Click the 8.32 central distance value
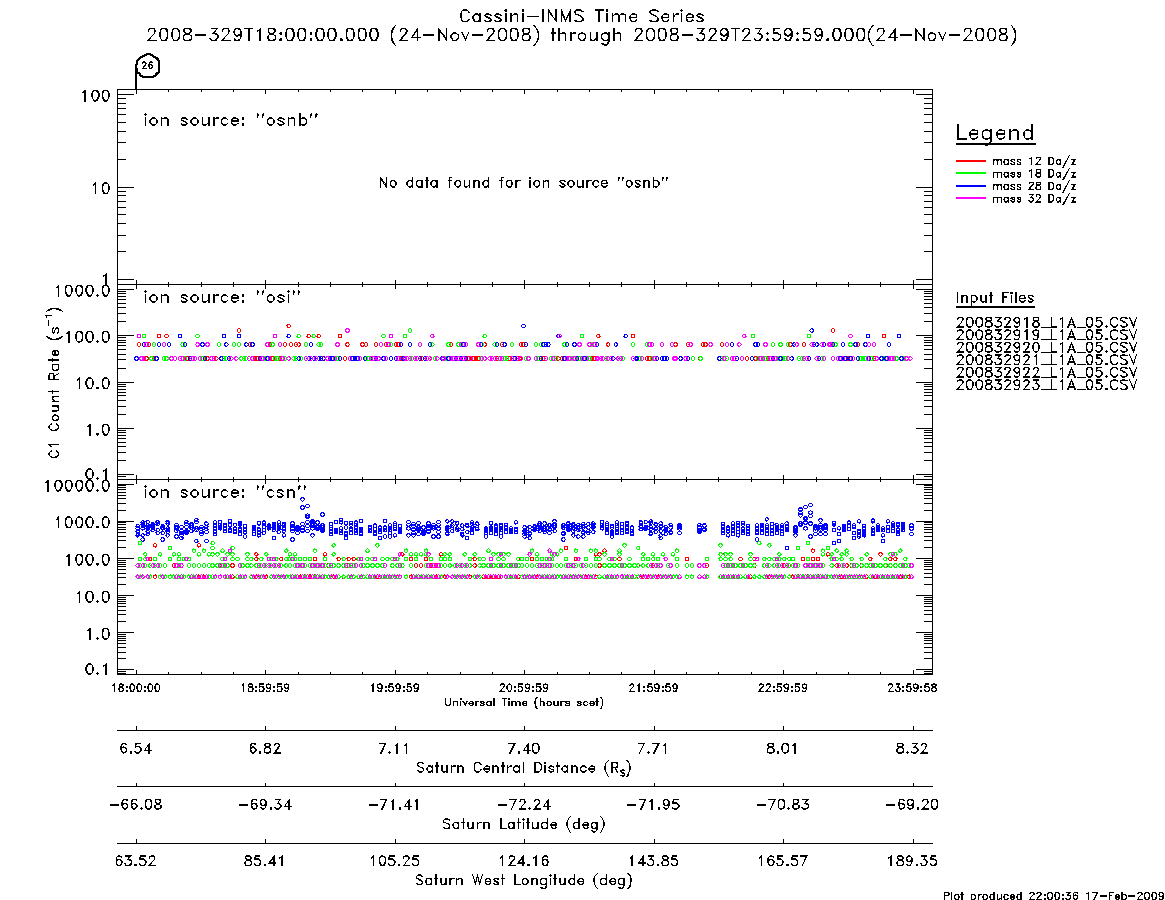Viewport: 1165px width, 900px height. point(912,748)
